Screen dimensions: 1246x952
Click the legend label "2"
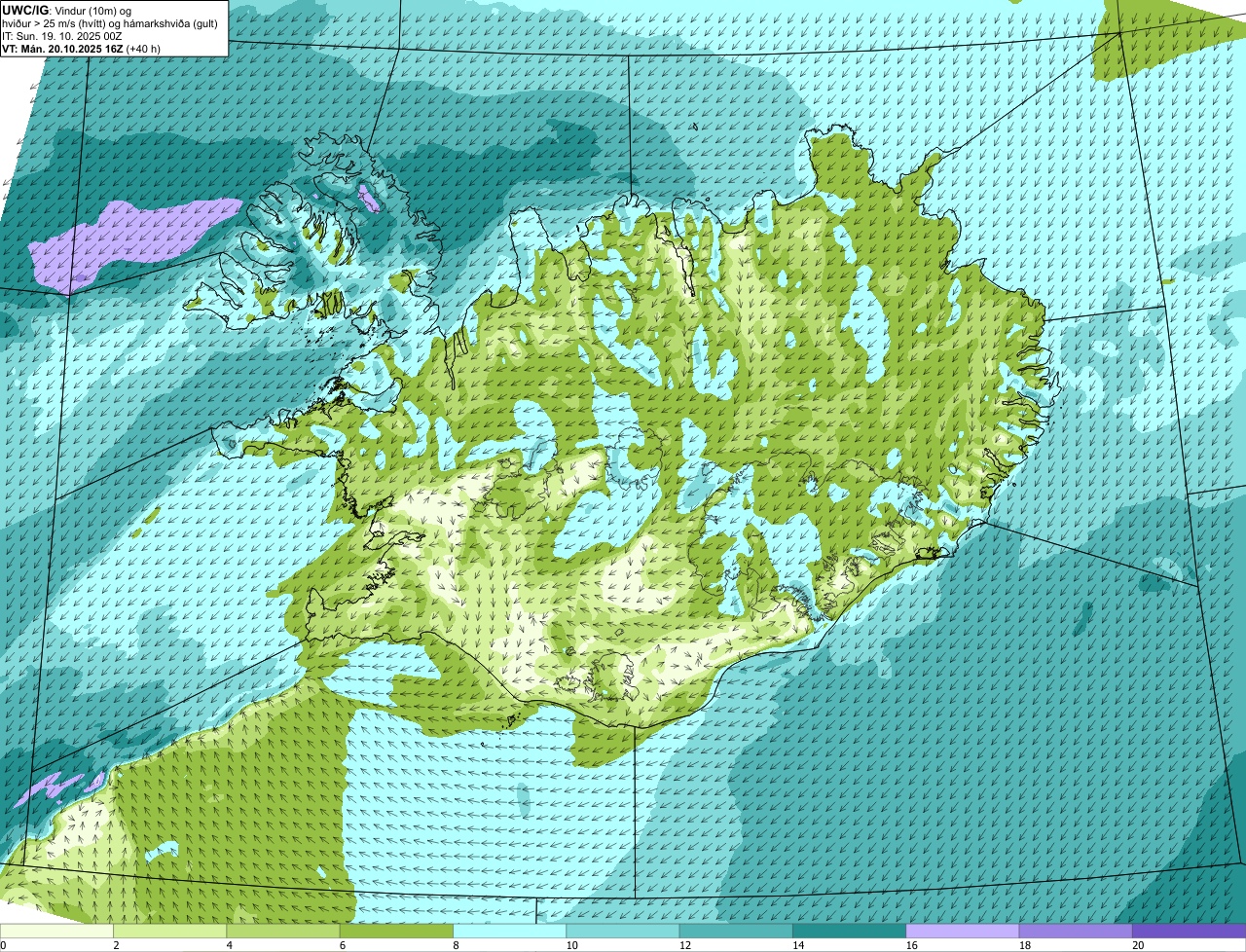(x=116, y=945)
